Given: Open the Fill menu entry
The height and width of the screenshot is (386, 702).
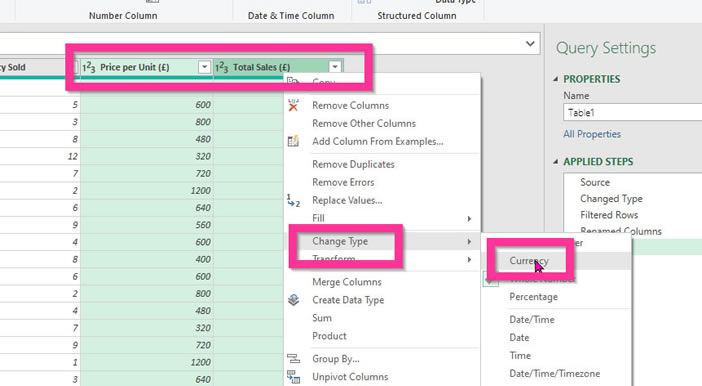Looking at the screenshot, I should click(318, 218).
